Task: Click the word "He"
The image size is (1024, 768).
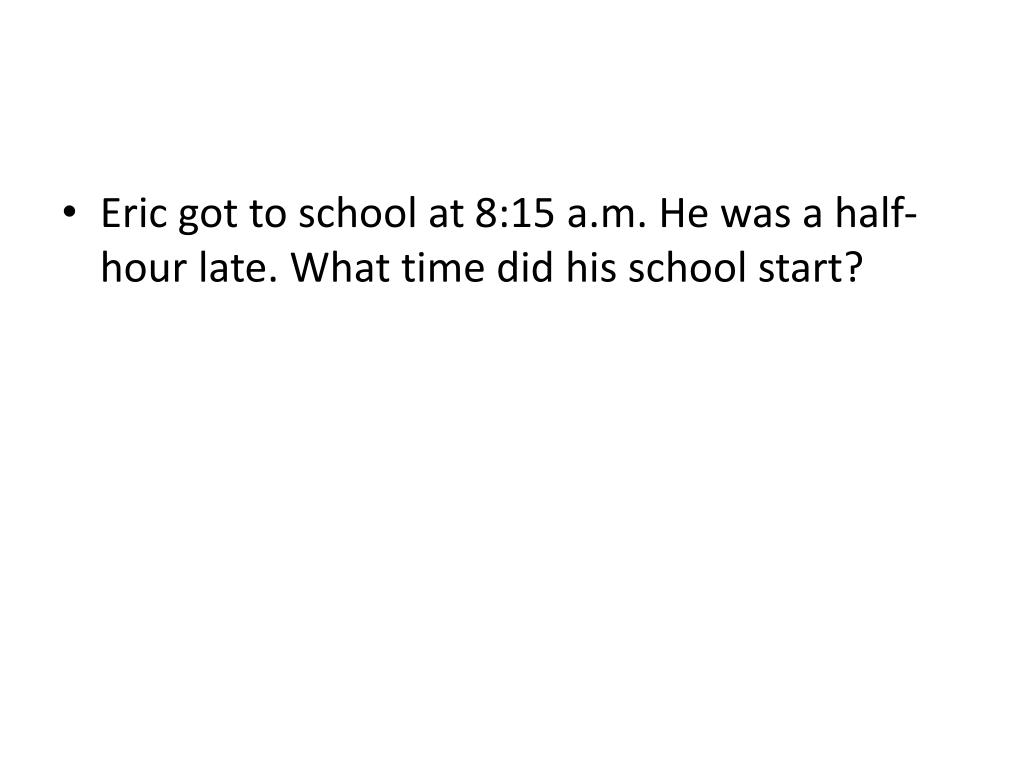Action: (x=683, y=214)
